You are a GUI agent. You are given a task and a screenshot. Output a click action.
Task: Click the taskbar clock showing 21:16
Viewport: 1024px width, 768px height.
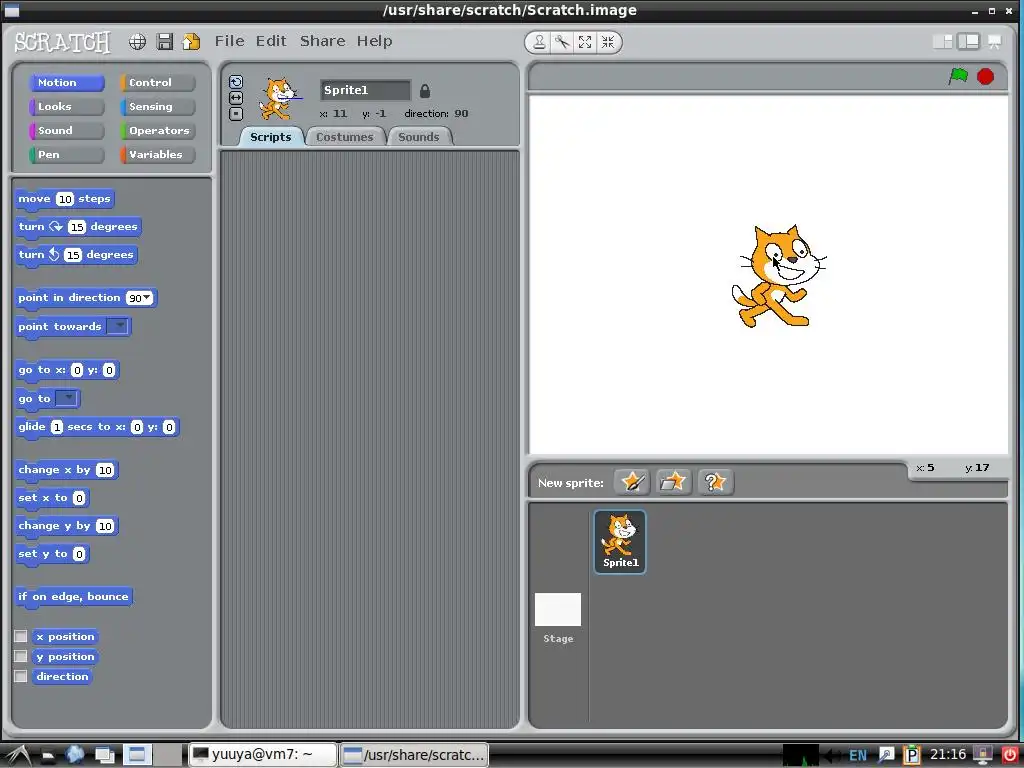coord(948,755)
